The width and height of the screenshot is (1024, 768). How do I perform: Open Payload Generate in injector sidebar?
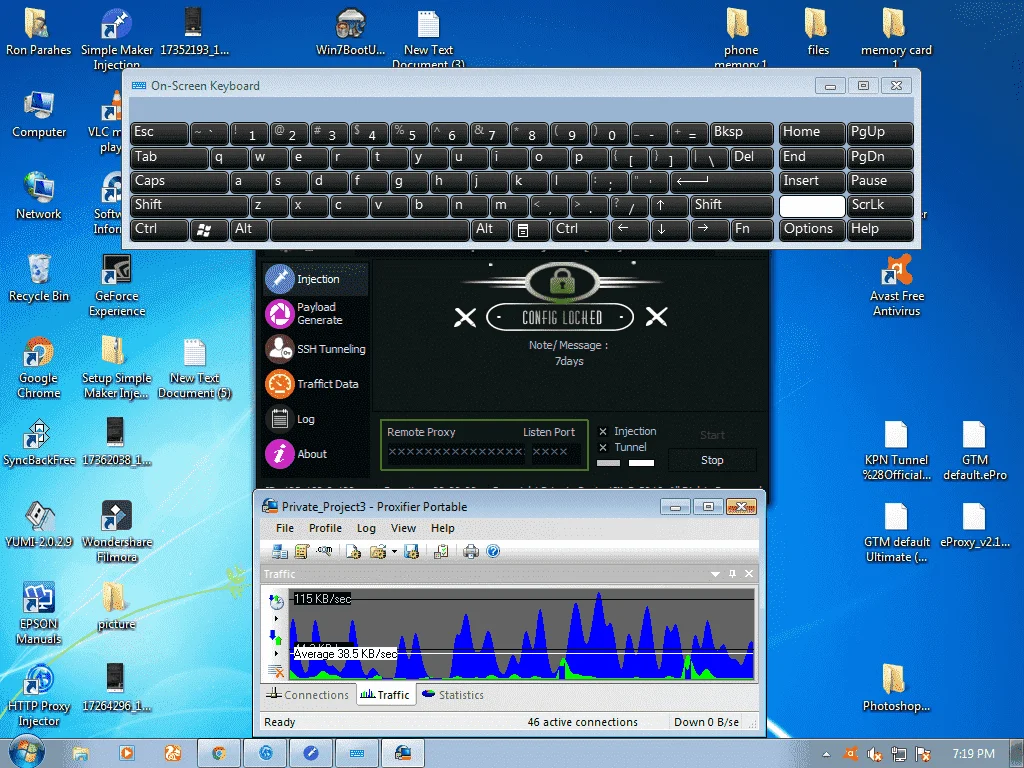coord(316,313)
